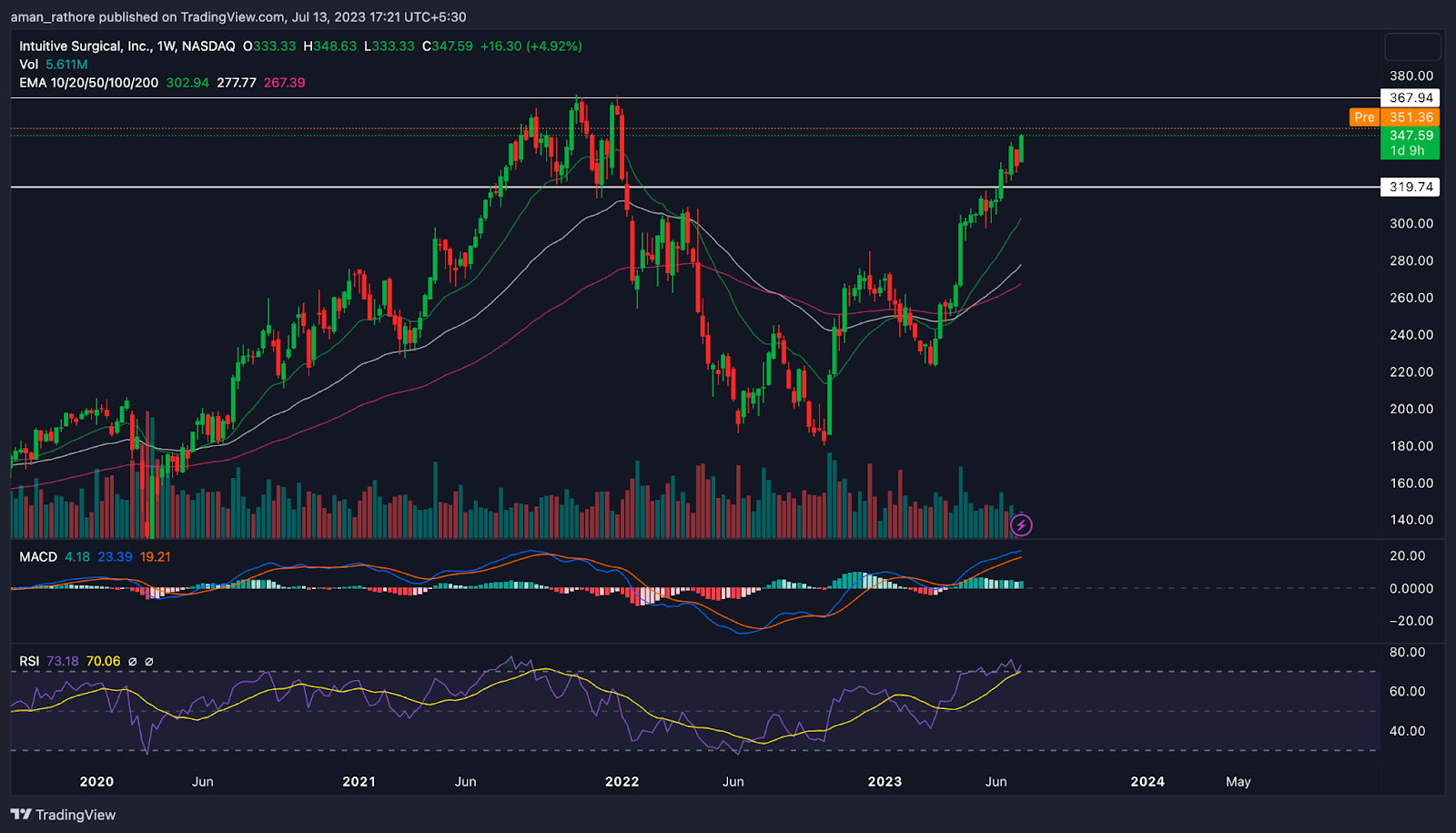The height and width of the screenshot is (833, 1456).
Task: Click the 380.00 price scale label
Action: click(x=1411, y=76)
